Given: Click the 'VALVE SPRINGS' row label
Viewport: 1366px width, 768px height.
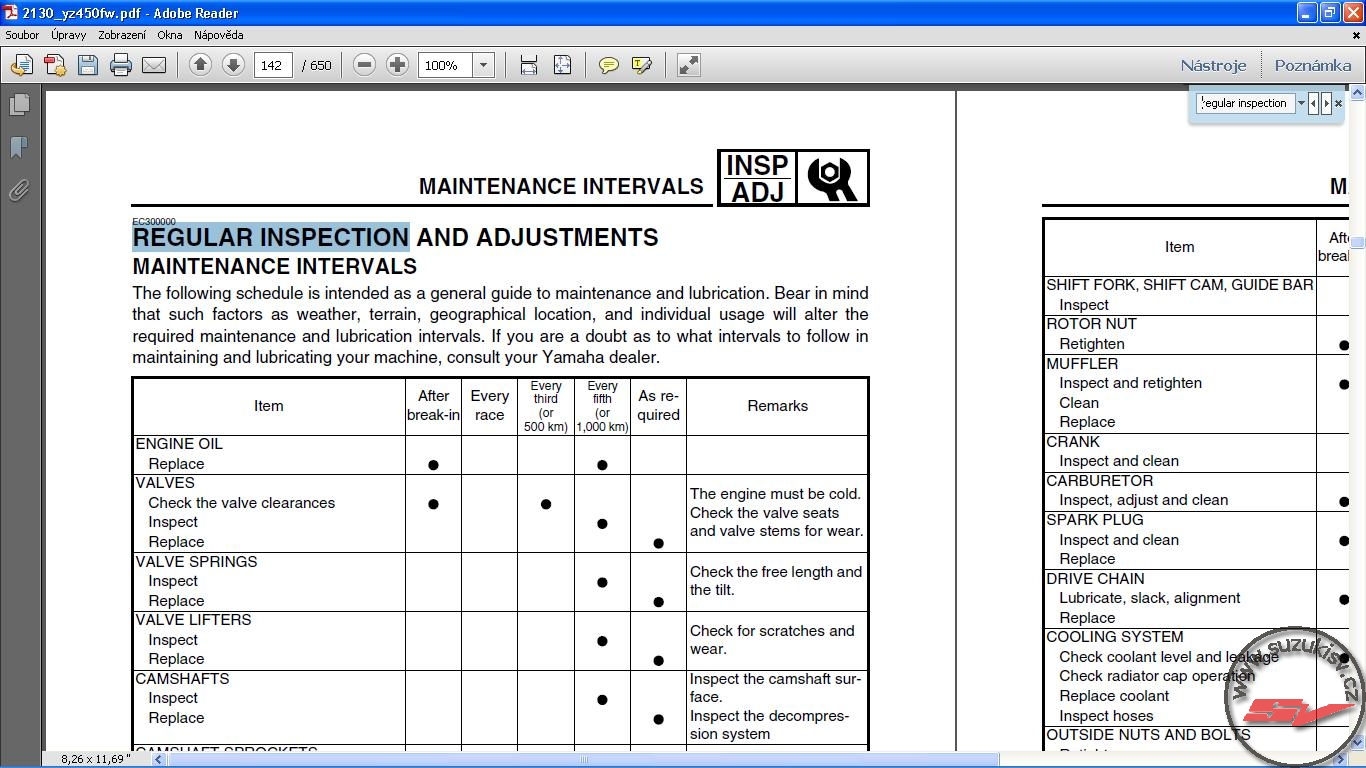Looking at the screenshot, I should point(196,562).
